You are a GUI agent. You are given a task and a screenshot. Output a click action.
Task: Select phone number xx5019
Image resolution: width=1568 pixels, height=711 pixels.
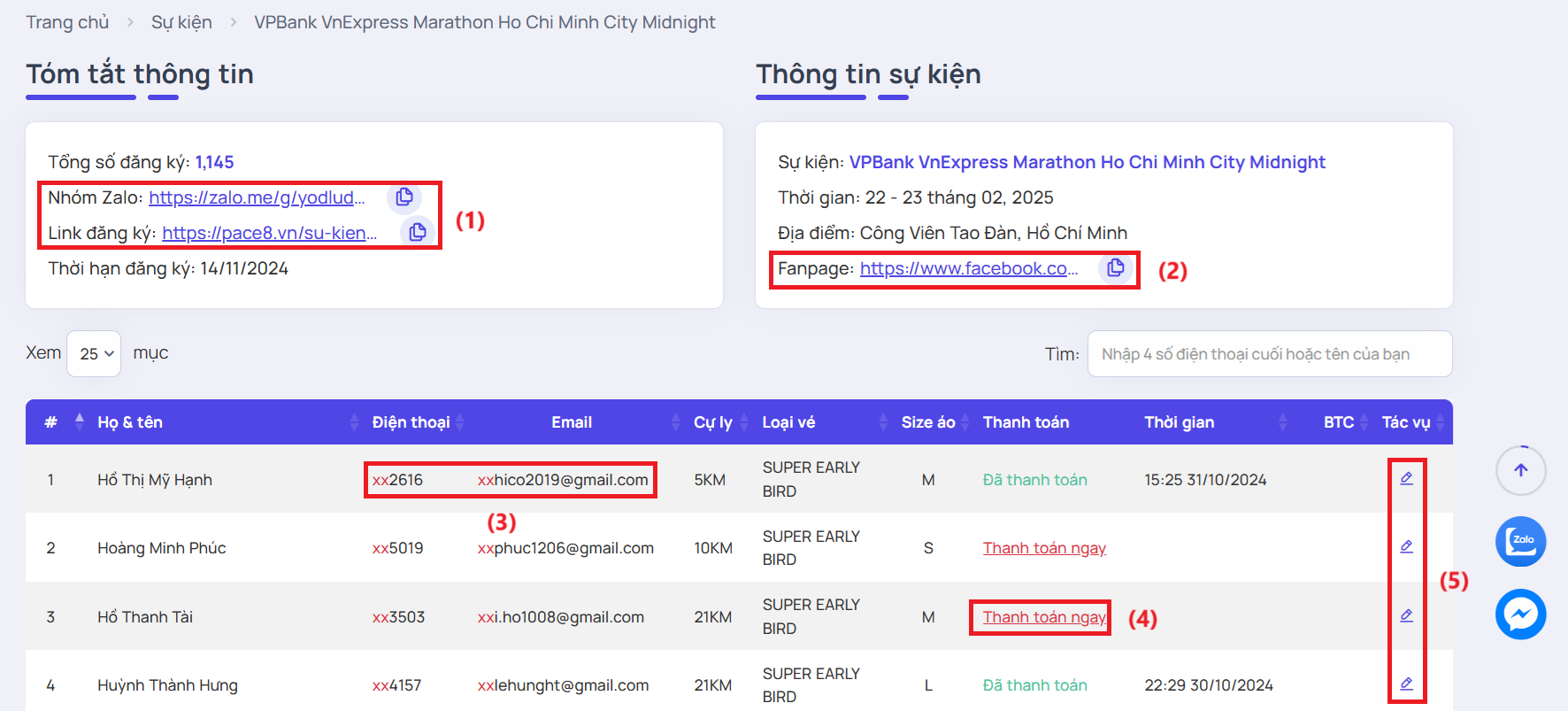(397, 548)
